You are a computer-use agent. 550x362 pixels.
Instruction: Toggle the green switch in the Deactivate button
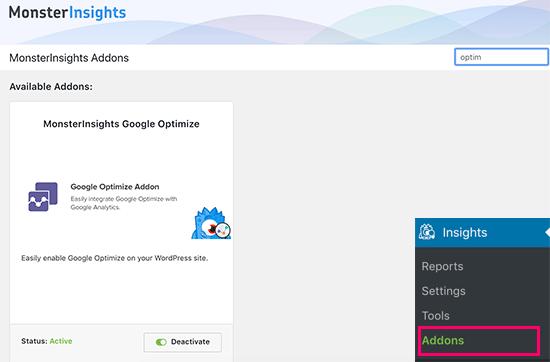161,342
